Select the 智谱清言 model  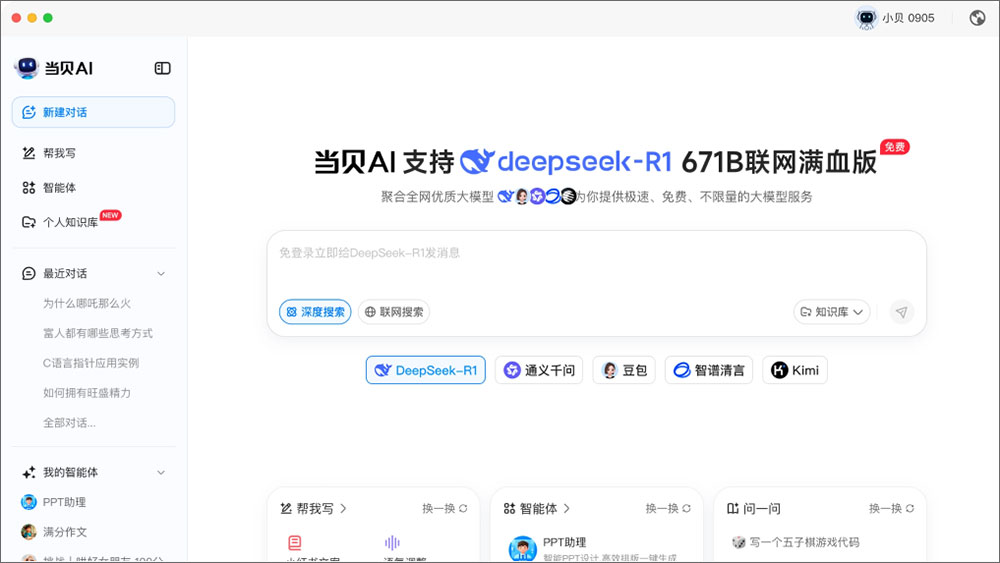tap(709, 370)
